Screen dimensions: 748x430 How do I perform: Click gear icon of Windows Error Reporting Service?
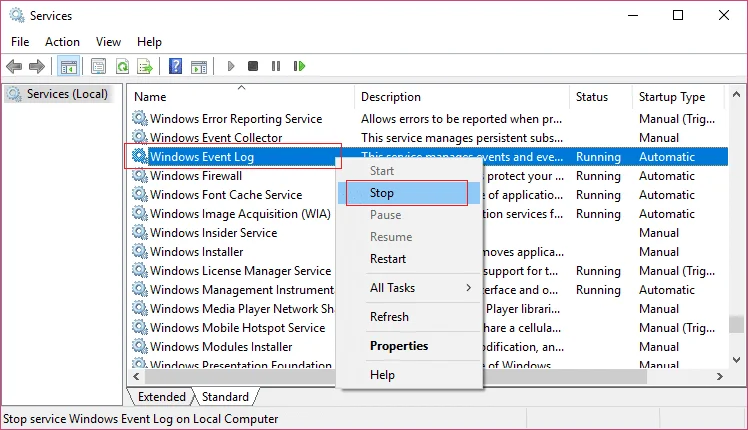pyautogui.click(x=140, y=118)
